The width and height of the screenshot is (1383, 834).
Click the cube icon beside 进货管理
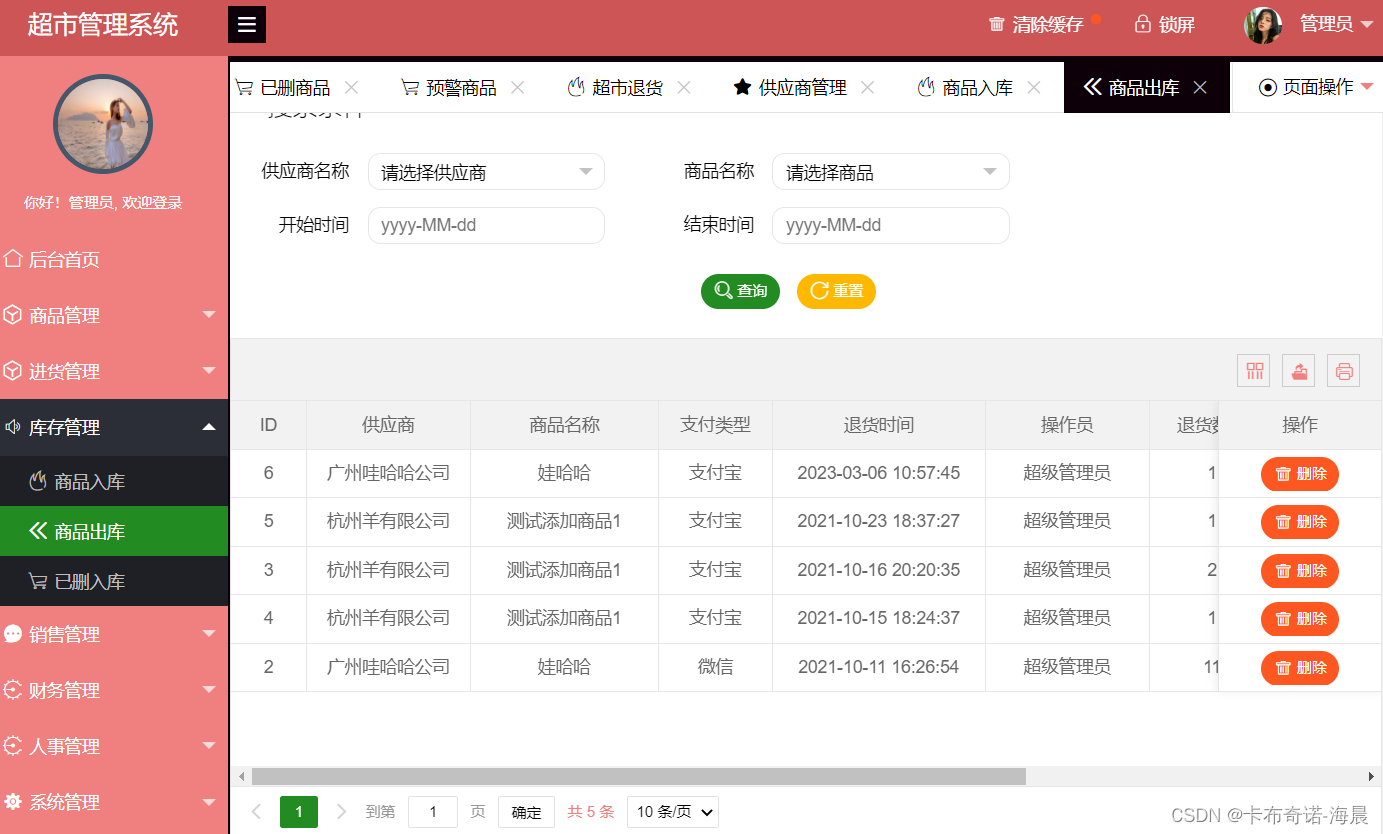pos(13,371)
